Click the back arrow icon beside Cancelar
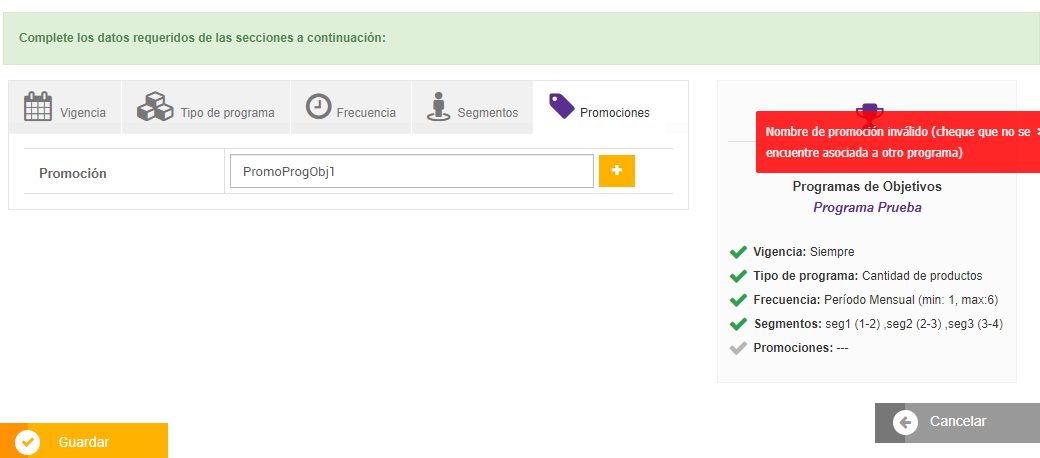The width and height of the screenshot is (1040, 458). 906,422
